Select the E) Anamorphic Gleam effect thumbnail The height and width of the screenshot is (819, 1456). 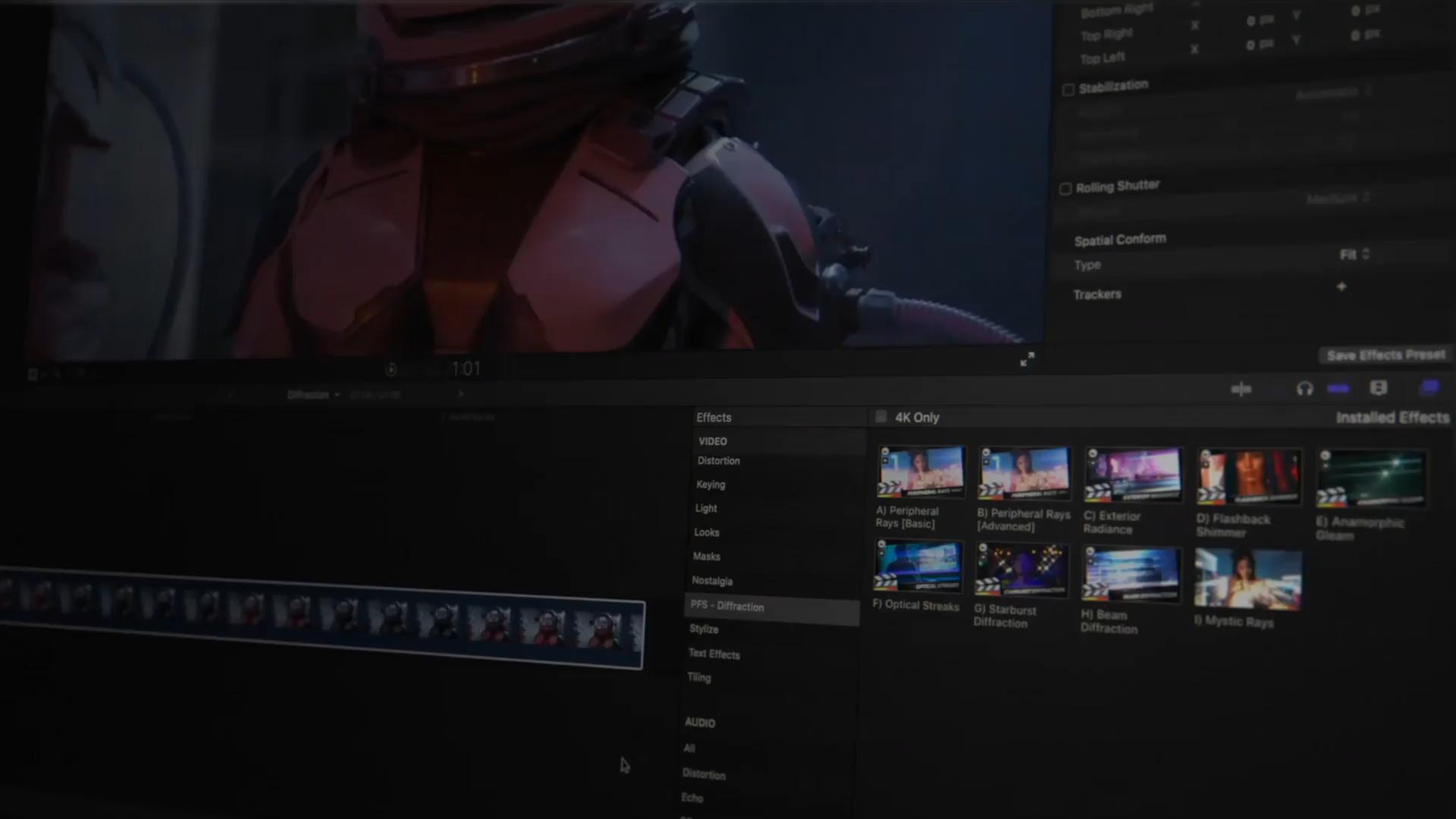coord(1371,480)
